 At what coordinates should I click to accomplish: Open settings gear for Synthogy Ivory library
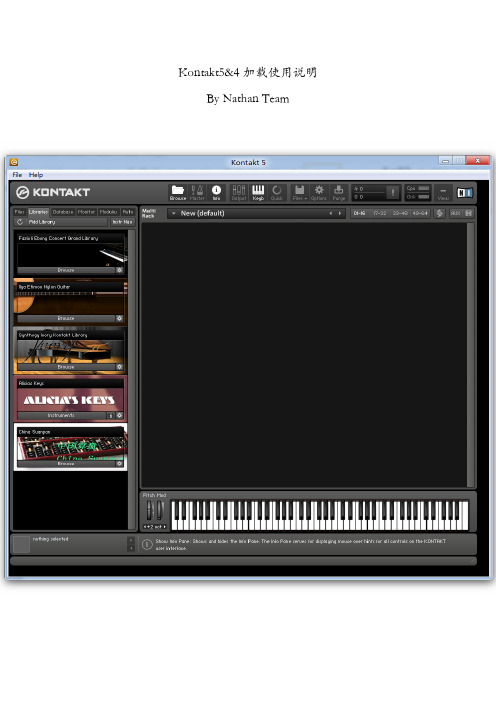120,367
